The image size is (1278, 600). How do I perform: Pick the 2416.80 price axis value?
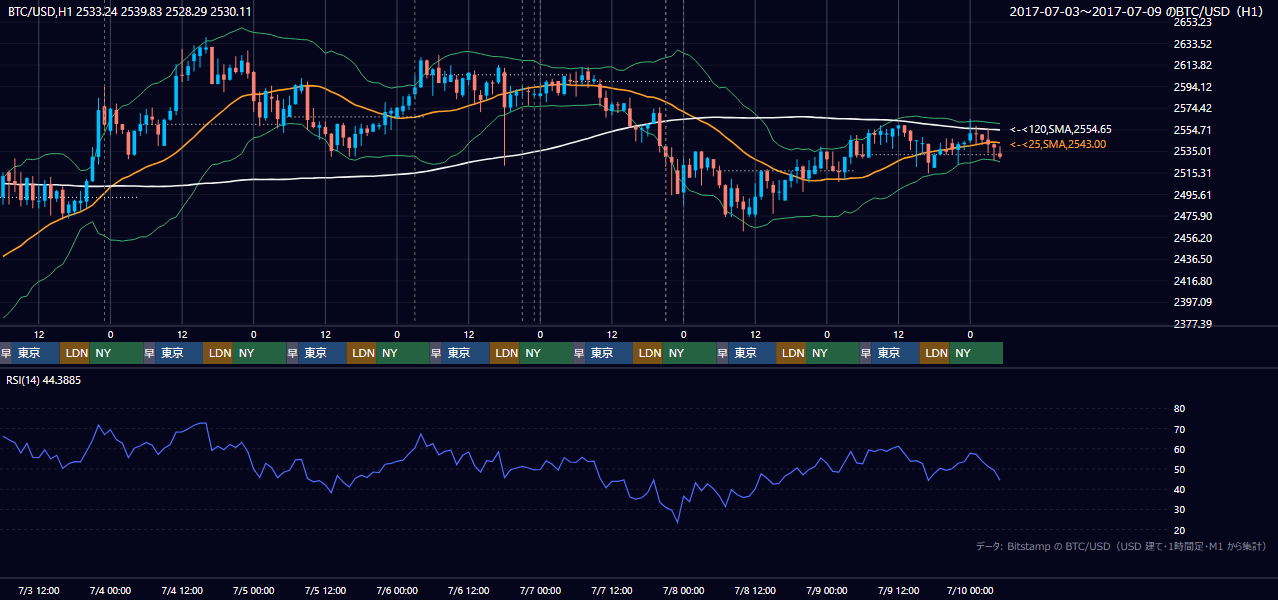click(1192, 281)
